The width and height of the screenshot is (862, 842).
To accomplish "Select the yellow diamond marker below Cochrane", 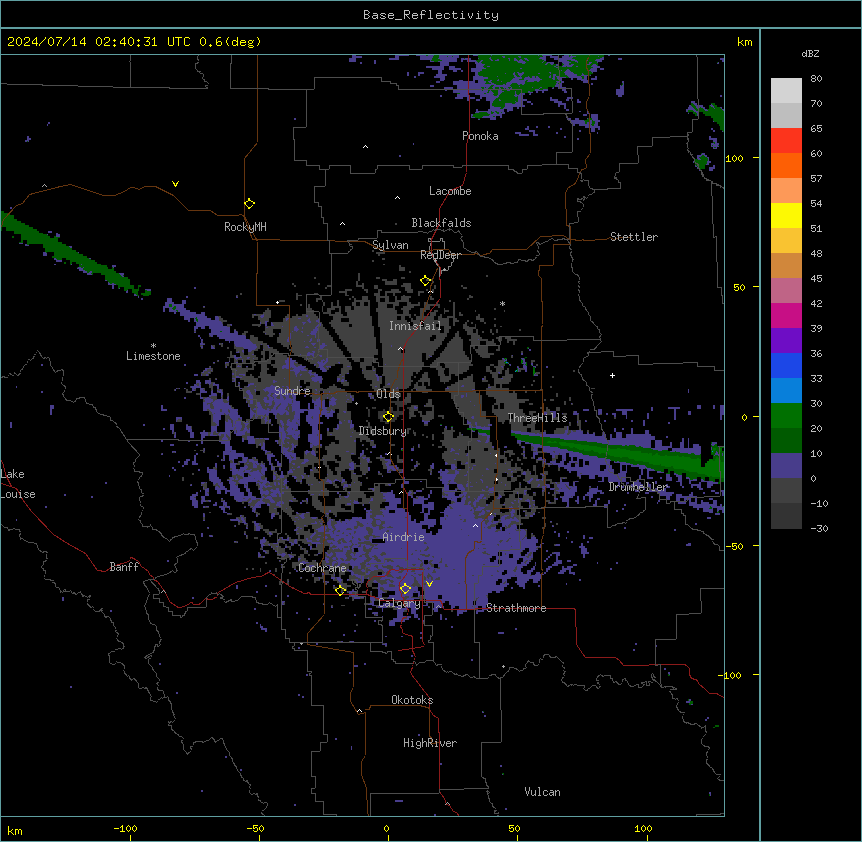I will point(340,590).
